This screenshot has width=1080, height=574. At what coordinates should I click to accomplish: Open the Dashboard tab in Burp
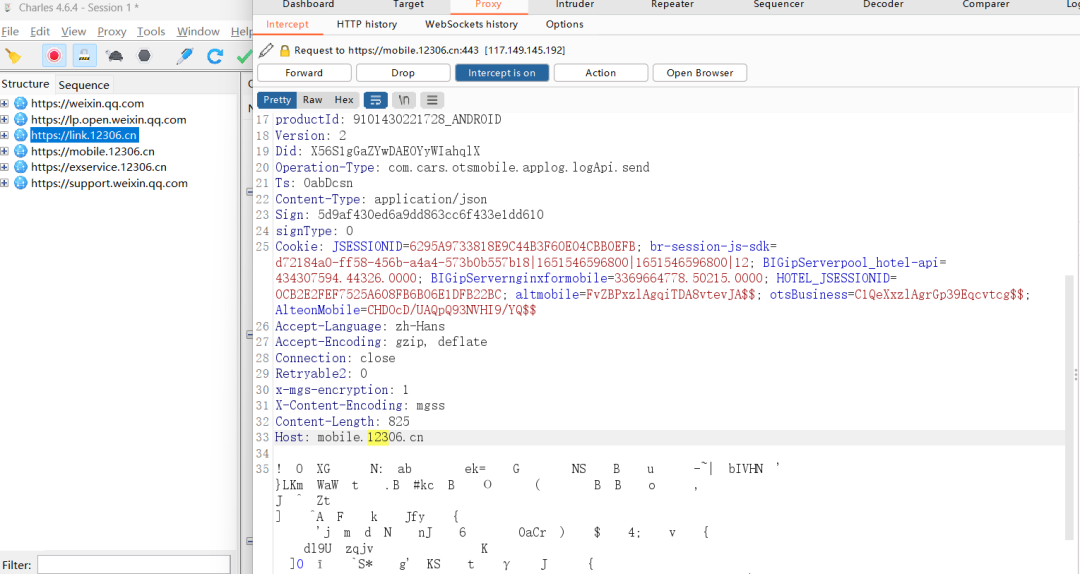[308, 5]
